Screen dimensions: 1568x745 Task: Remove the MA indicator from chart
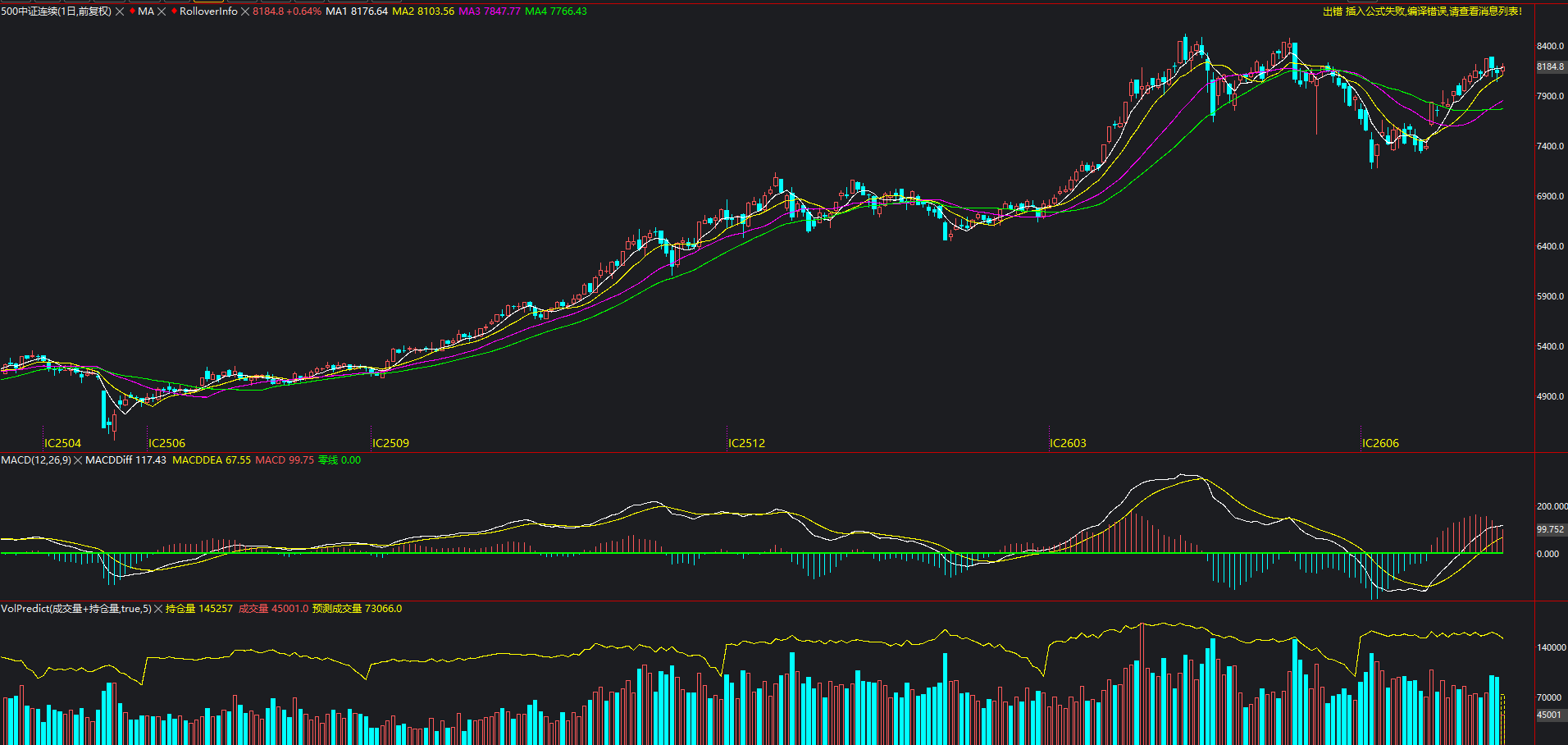(162, 11)
